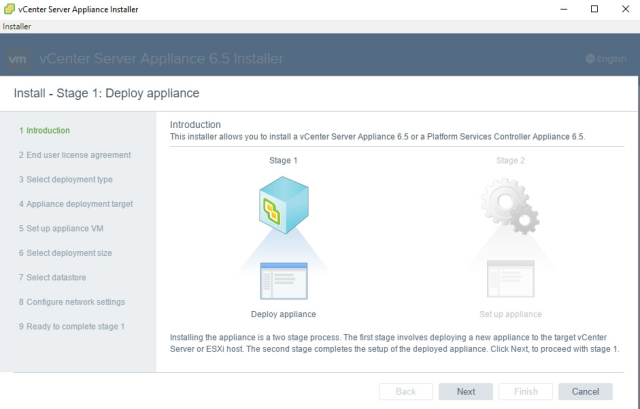Select step 4 Appliance deployment target
640x409 pixels.
pos(76,204)
